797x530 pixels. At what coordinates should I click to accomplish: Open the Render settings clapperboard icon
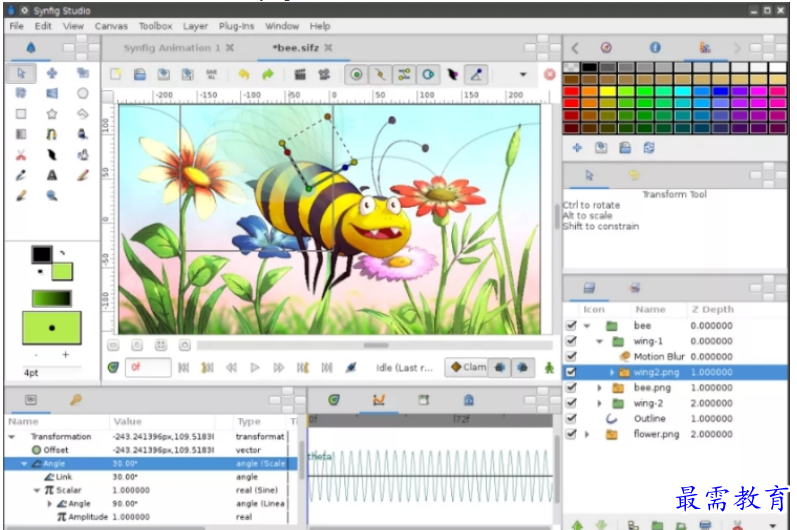pyautogui.click(x=300, y=75)
